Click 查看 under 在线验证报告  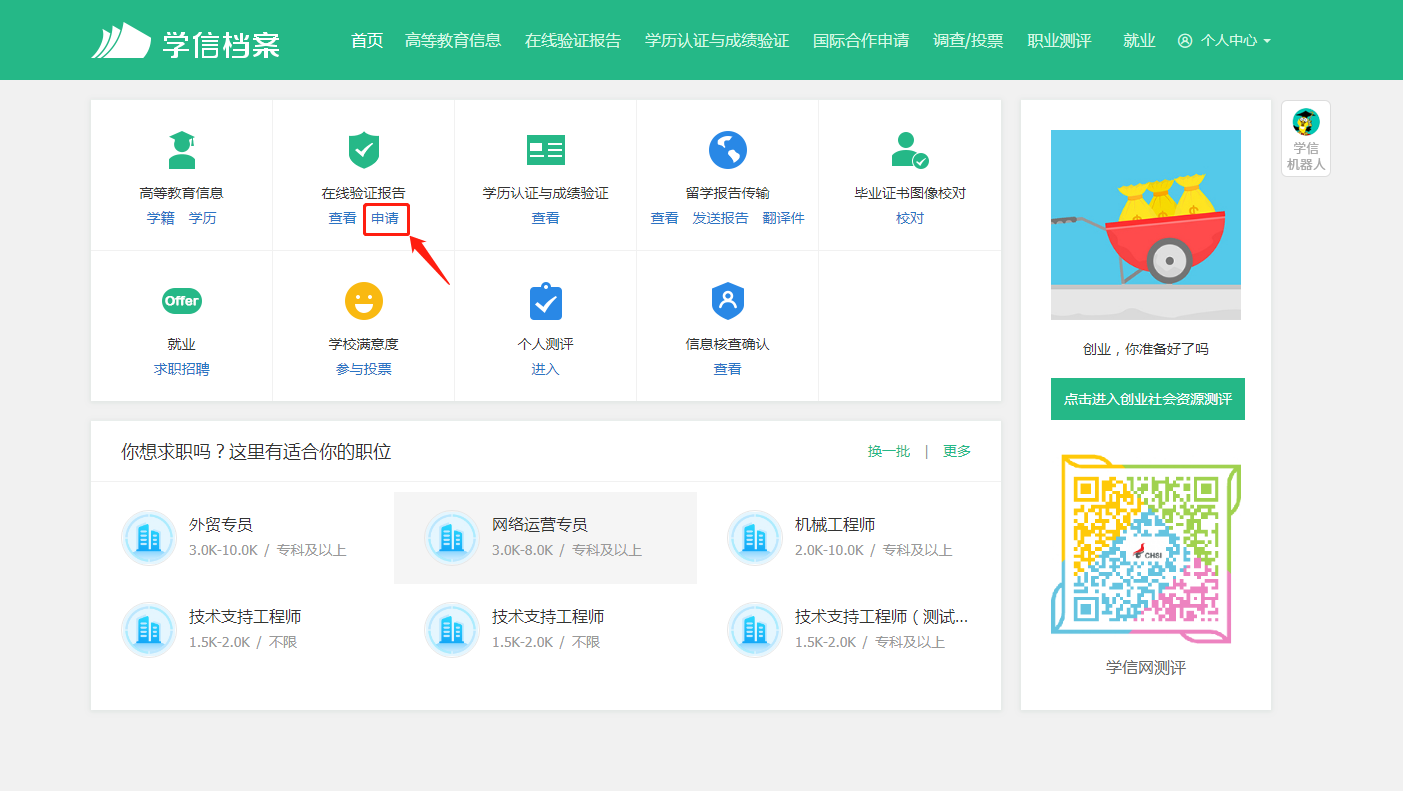click(342, 218)
